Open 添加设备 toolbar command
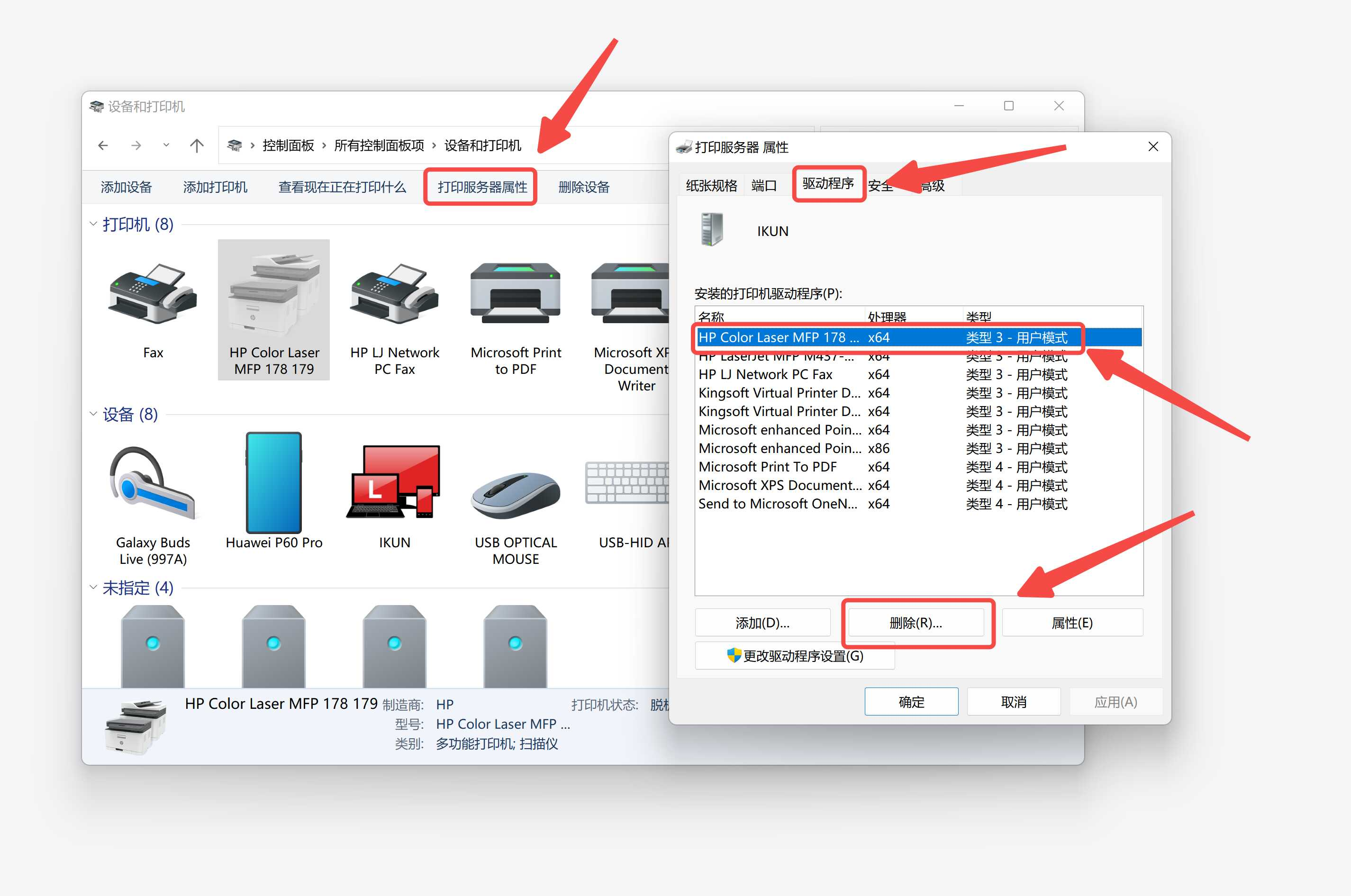The height and width of the screenshot is (896, 1351). 127,187
